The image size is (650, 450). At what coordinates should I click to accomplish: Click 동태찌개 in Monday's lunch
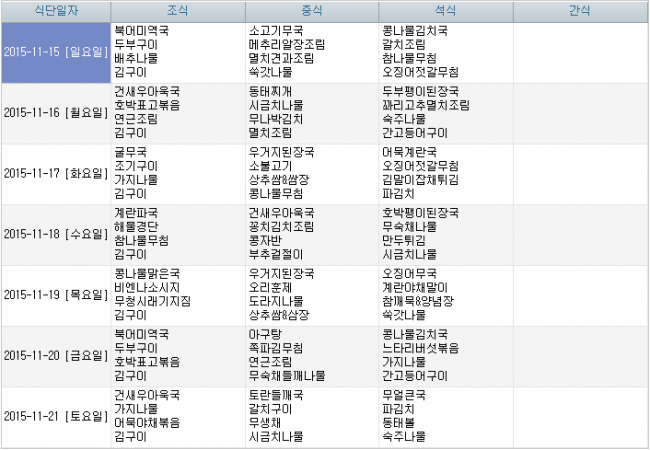pyautogui.click(x=274, y=91)
